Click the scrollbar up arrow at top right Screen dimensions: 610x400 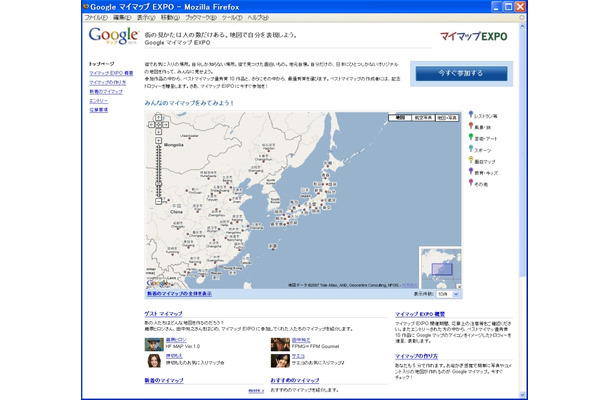pyautogui.click(x=522, y=26)
